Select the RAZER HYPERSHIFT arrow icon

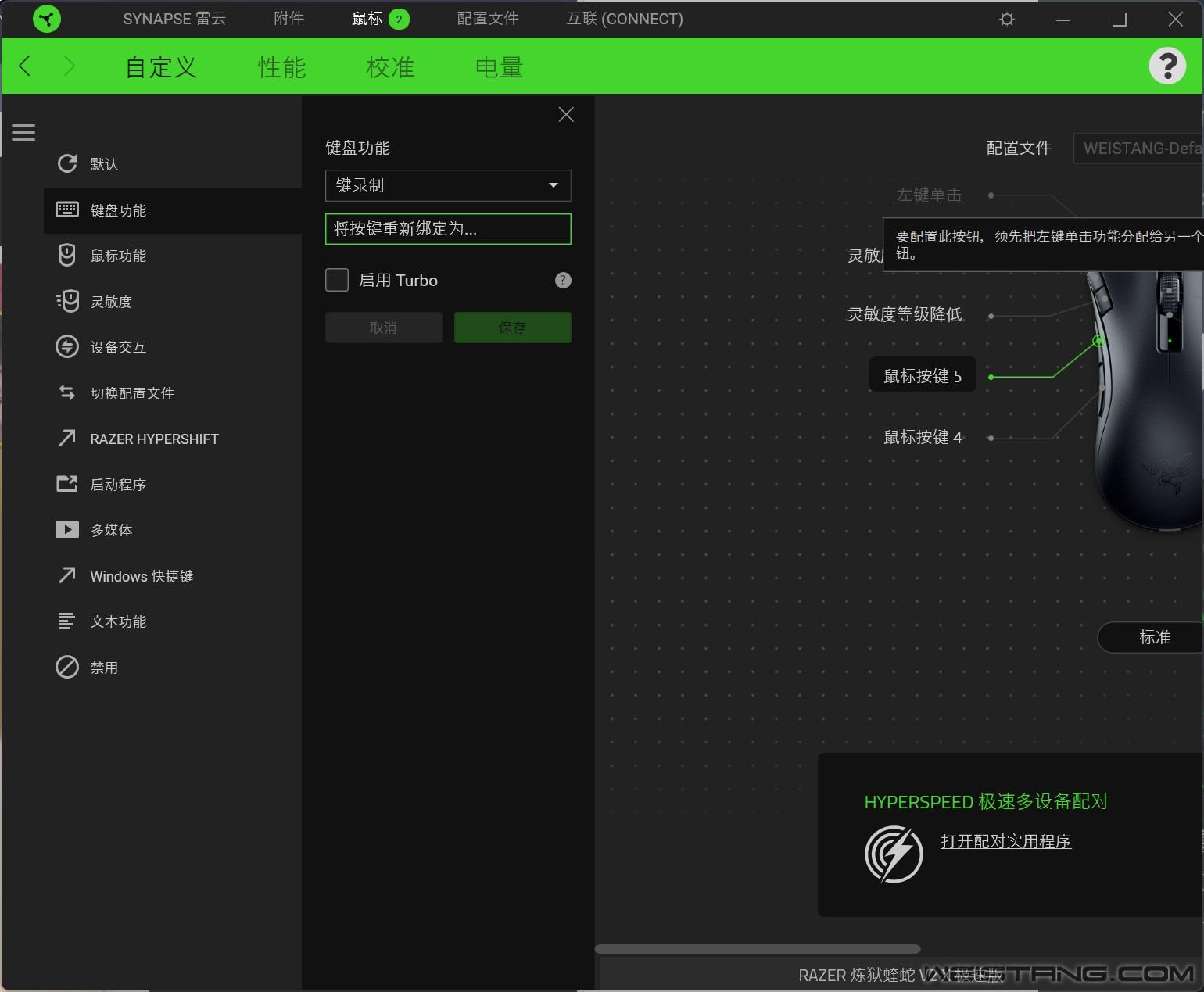point(67,438)
